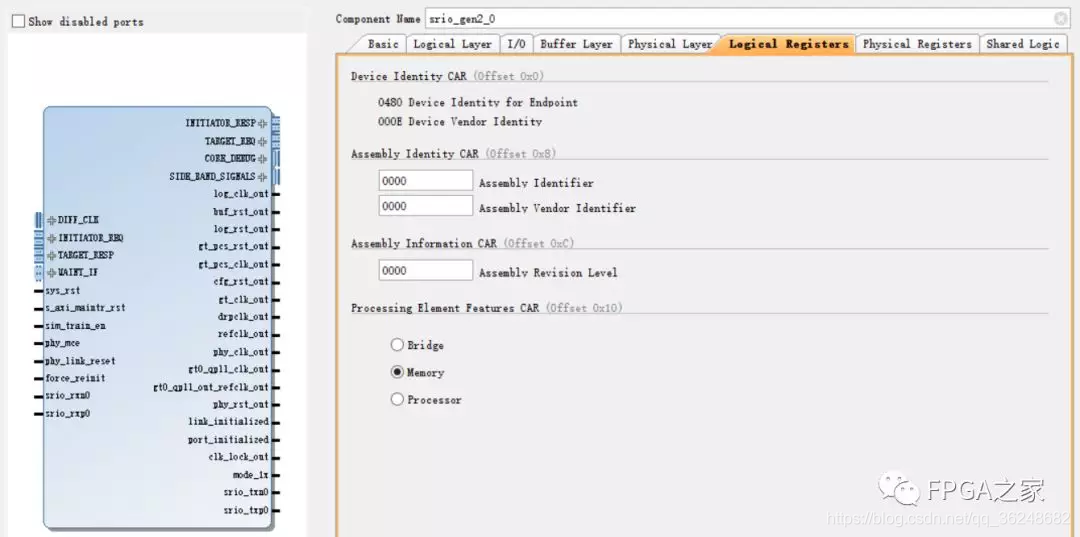
Task: Open the I/O tab
Action: pos(516,44)
